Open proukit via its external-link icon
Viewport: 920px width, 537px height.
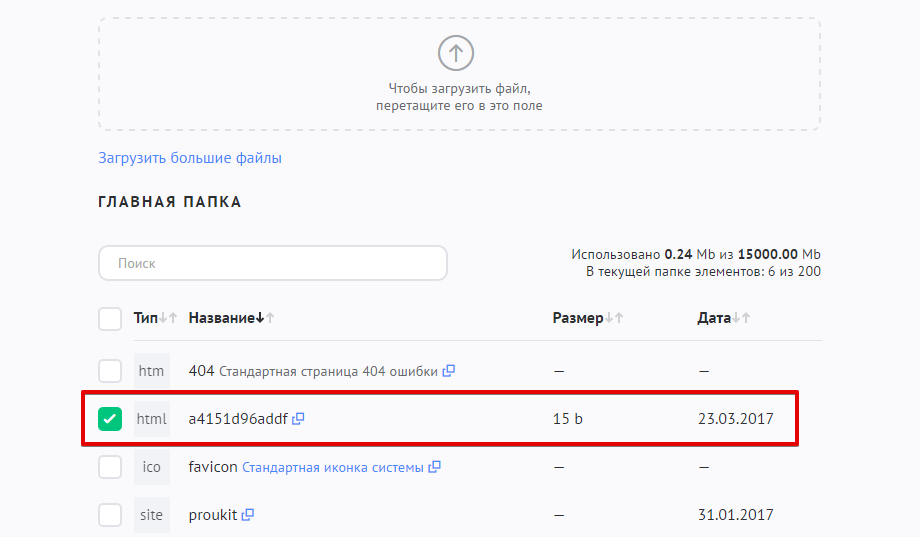248,515
